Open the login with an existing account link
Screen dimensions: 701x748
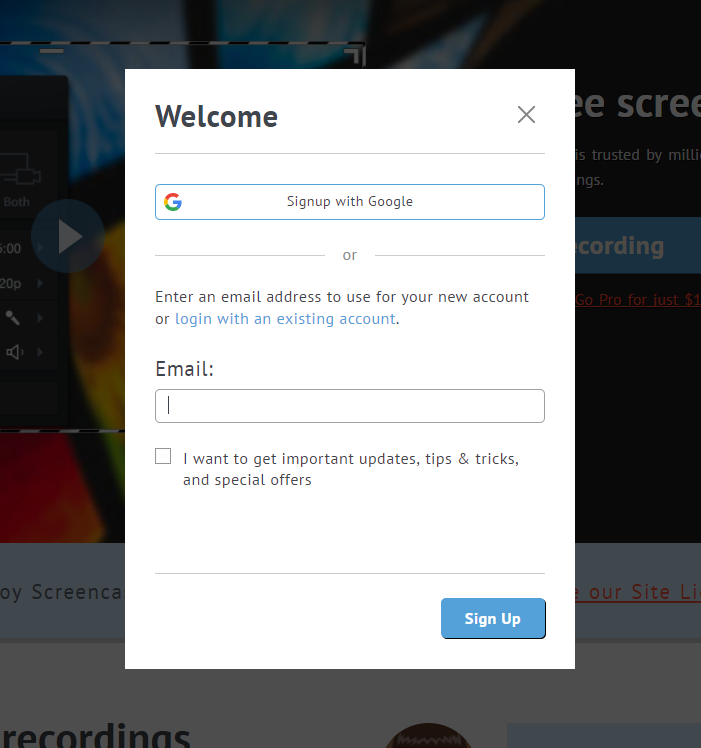point(285,319)
